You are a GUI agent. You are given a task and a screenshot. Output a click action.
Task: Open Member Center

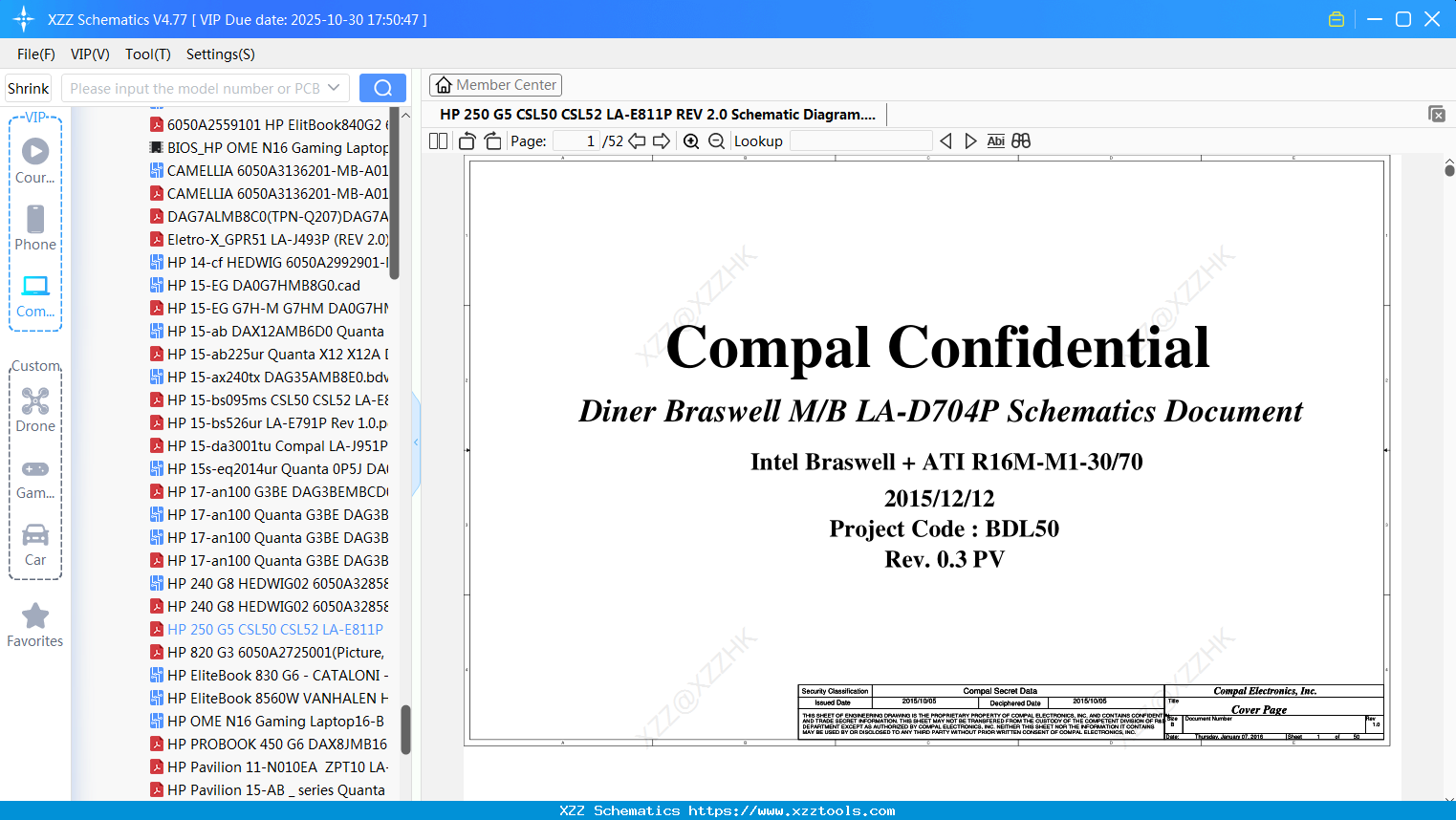point(495,85)
